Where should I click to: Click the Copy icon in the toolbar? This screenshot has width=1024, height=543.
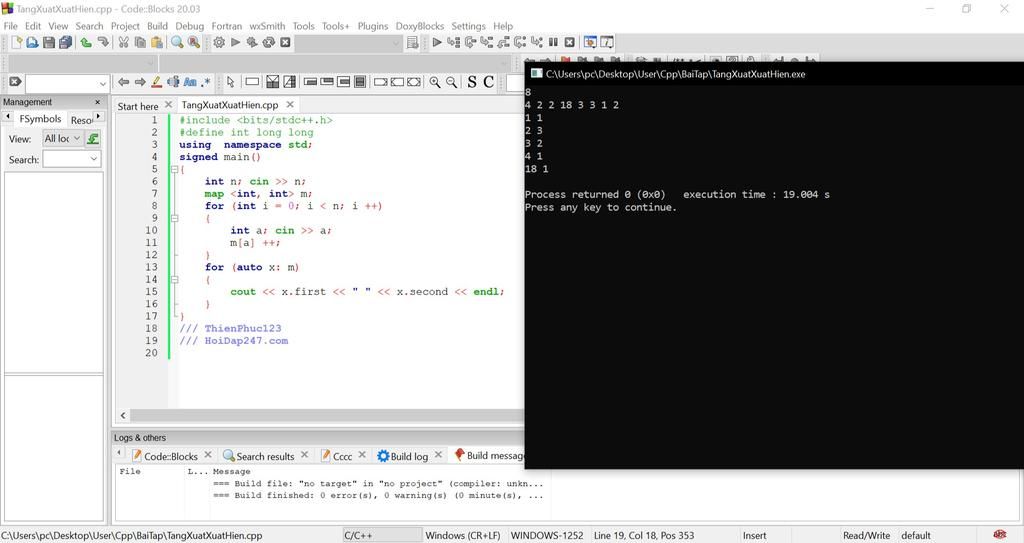pos(140,42)
